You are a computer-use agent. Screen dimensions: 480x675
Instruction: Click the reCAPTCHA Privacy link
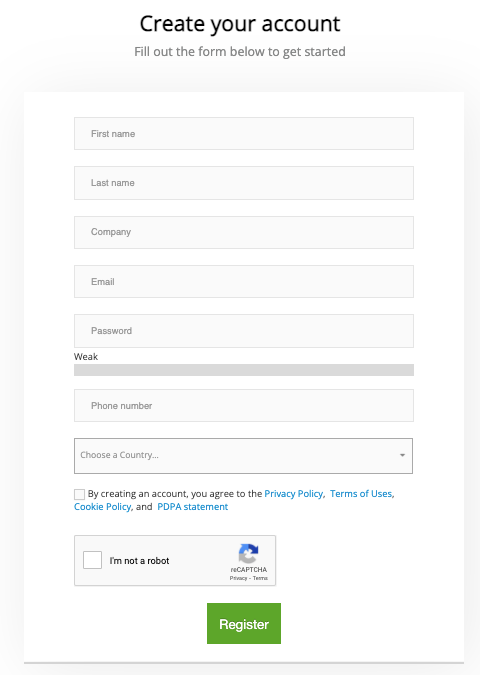(x=238, y=578)
